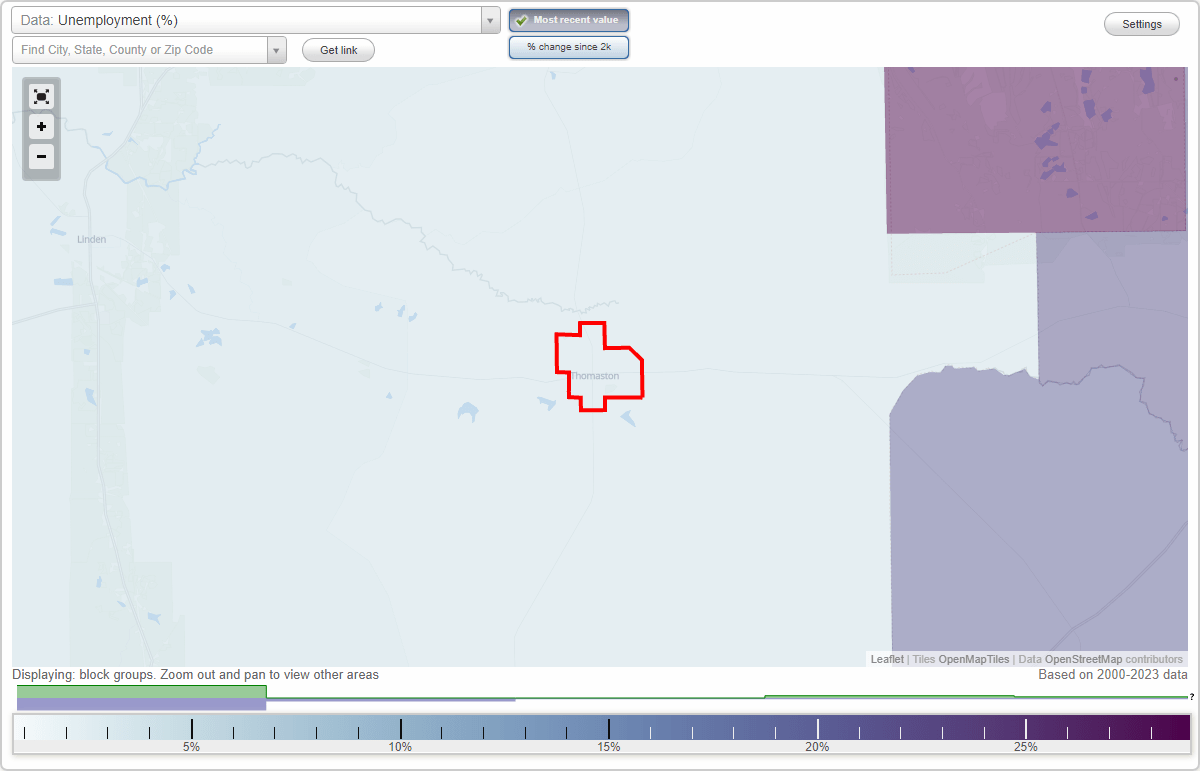Screen dimensions: 1200x771
Task: Open the Data Unemployment (%) dropdown arrow
Action: click(490, 20)
